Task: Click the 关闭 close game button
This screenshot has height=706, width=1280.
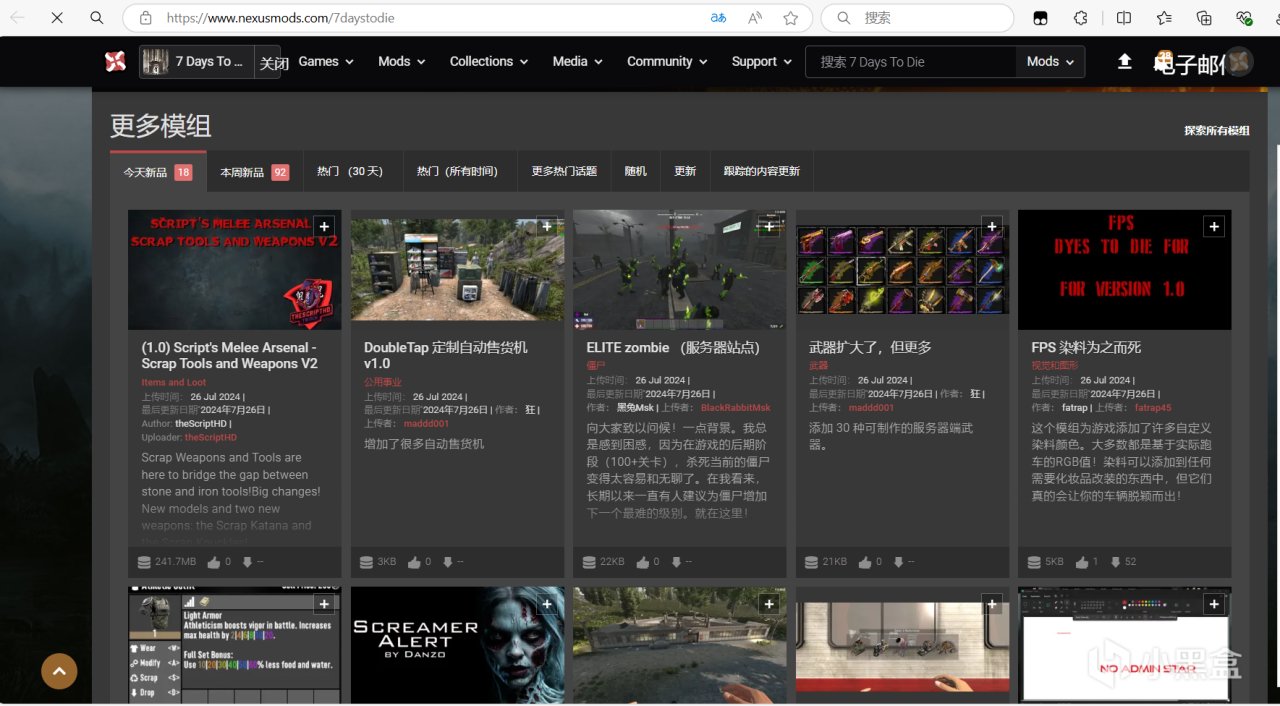Action: coord(274,63)
